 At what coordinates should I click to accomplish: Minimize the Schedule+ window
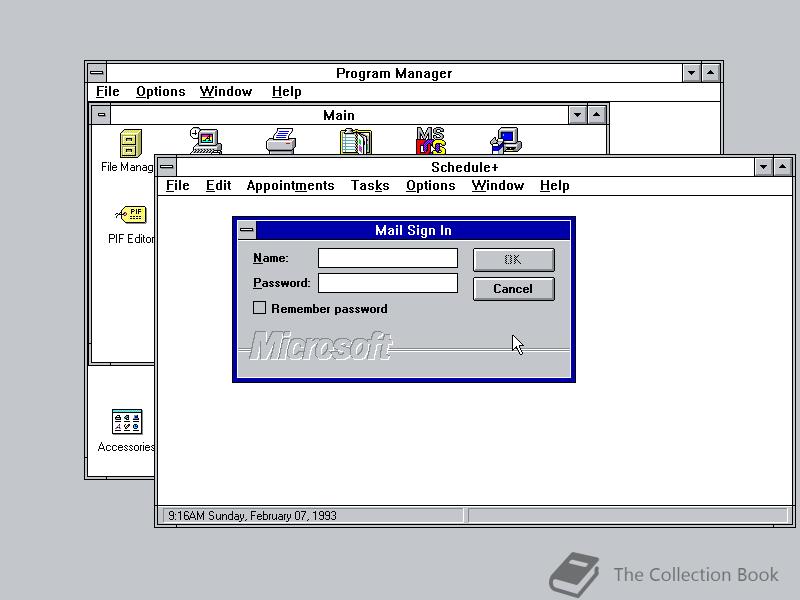tap(763, 167)
